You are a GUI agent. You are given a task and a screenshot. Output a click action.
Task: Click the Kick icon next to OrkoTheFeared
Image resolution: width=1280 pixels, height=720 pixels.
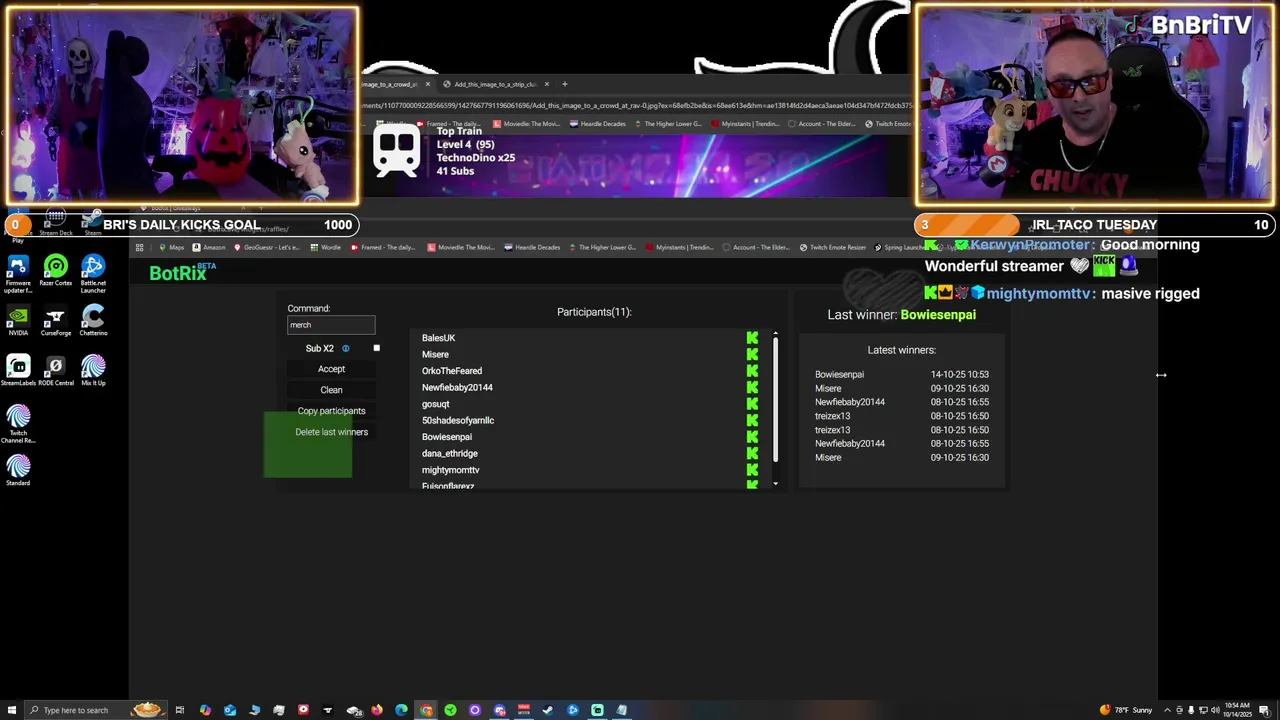click(x=752, y=371)
